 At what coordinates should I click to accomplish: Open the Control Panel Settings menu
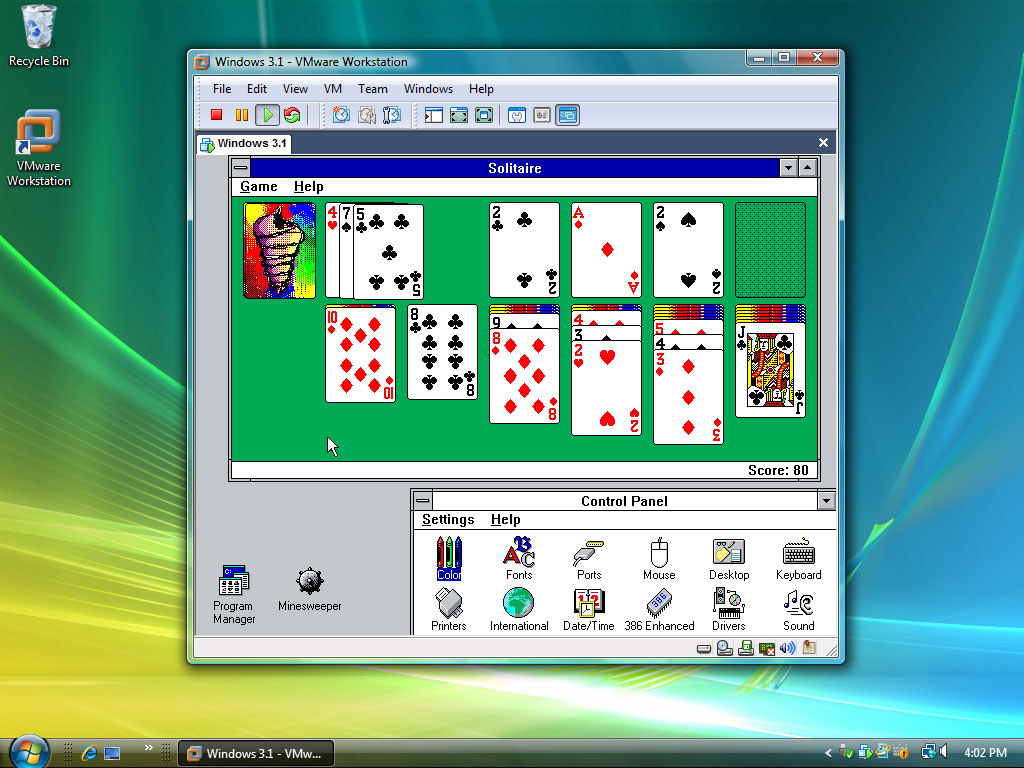[x=448, y=520]
